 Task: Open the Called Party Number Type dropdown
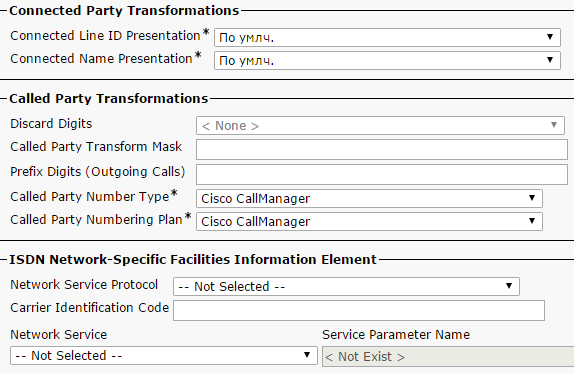click(369, 198)
